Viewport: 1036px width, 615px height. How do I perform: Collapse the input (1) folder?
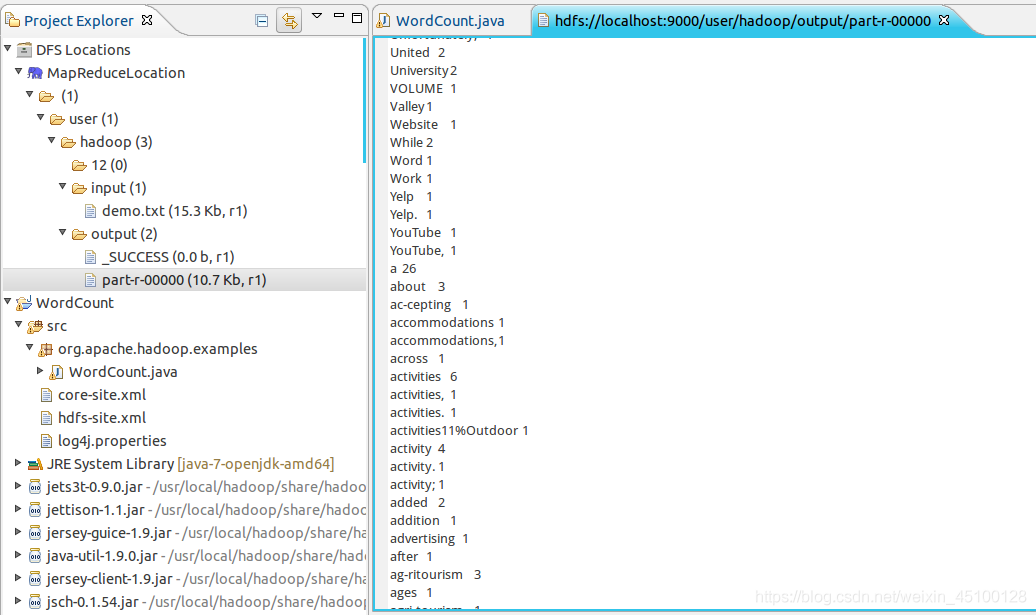click(63, 186)
